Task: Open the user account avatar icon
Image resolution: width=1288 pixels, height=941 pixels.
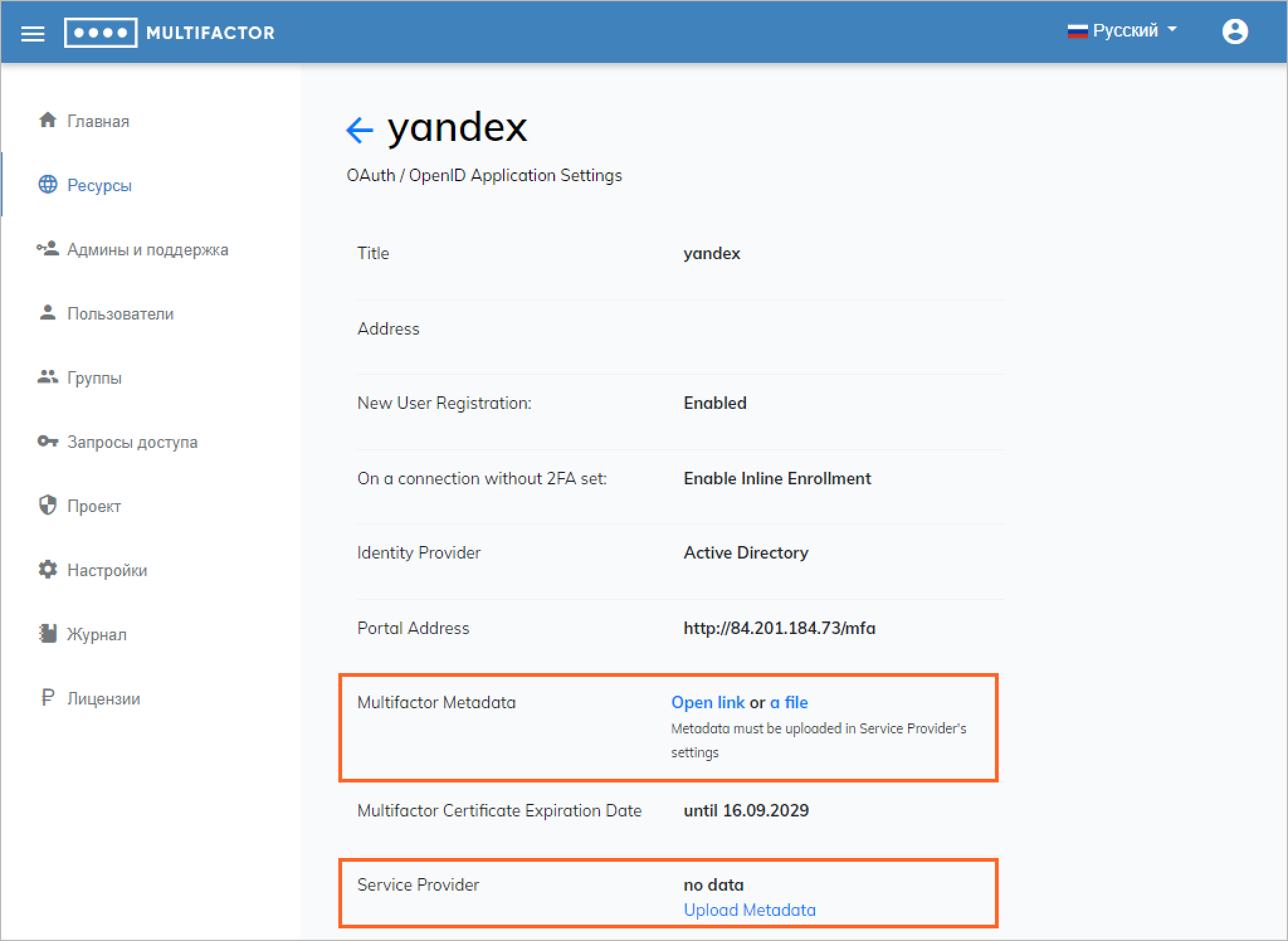Action: (1235, 31)
